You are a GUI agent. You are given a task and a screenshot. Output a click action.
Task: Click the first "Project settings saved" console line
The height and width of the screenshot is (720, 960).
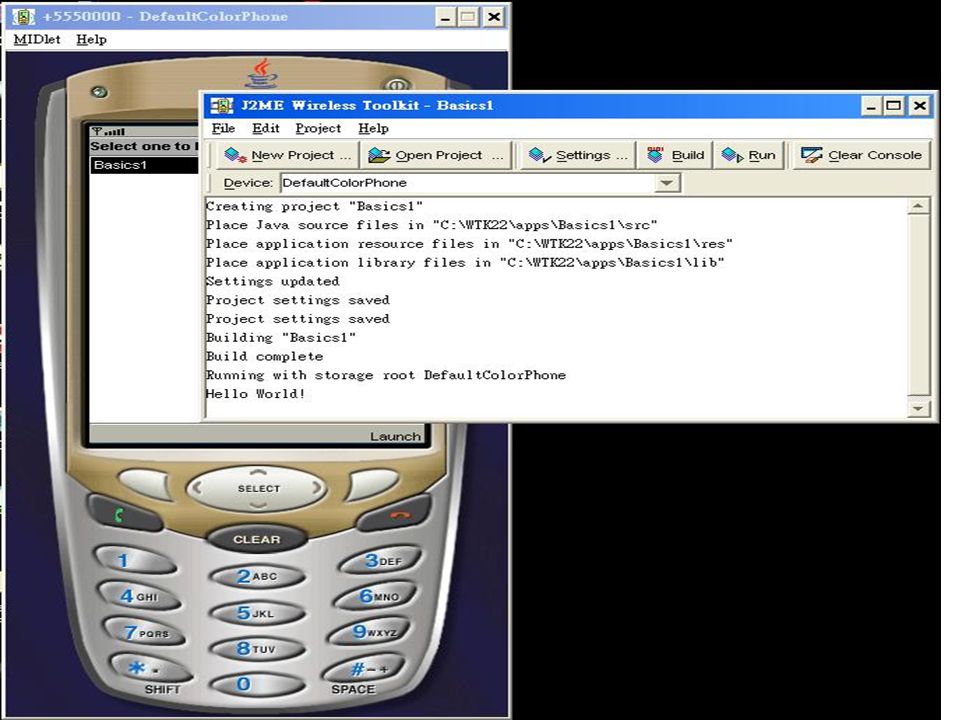(298, 300)
